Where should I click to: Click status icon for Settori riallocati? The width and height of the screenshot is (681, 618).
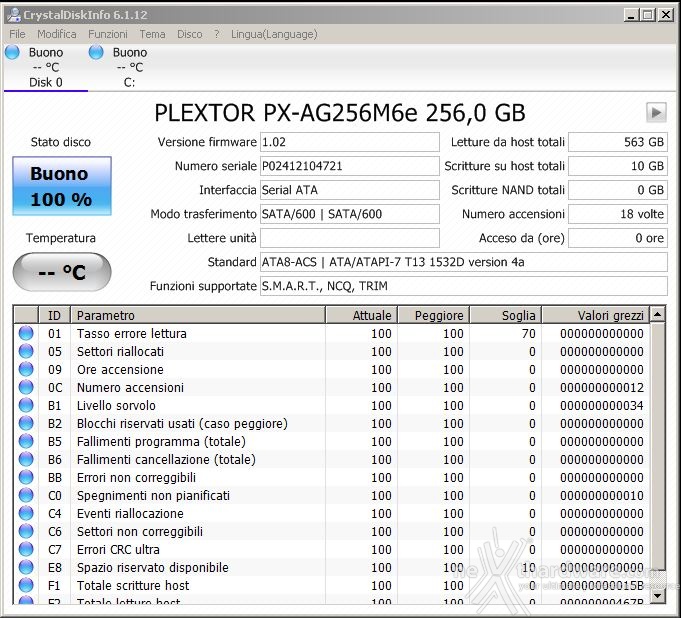(26, 351)
